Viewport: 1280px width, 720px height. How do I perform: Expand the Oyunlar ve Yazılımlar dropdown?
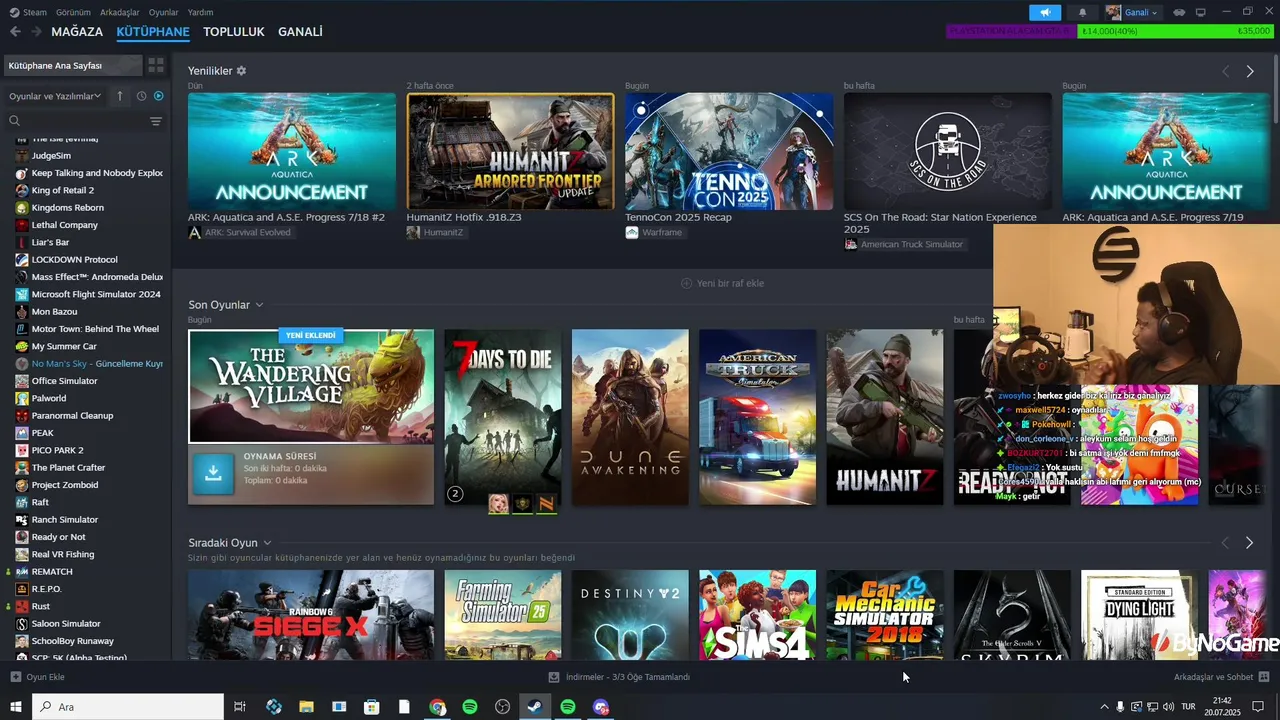pyautogui.click(x=55, y=96)
